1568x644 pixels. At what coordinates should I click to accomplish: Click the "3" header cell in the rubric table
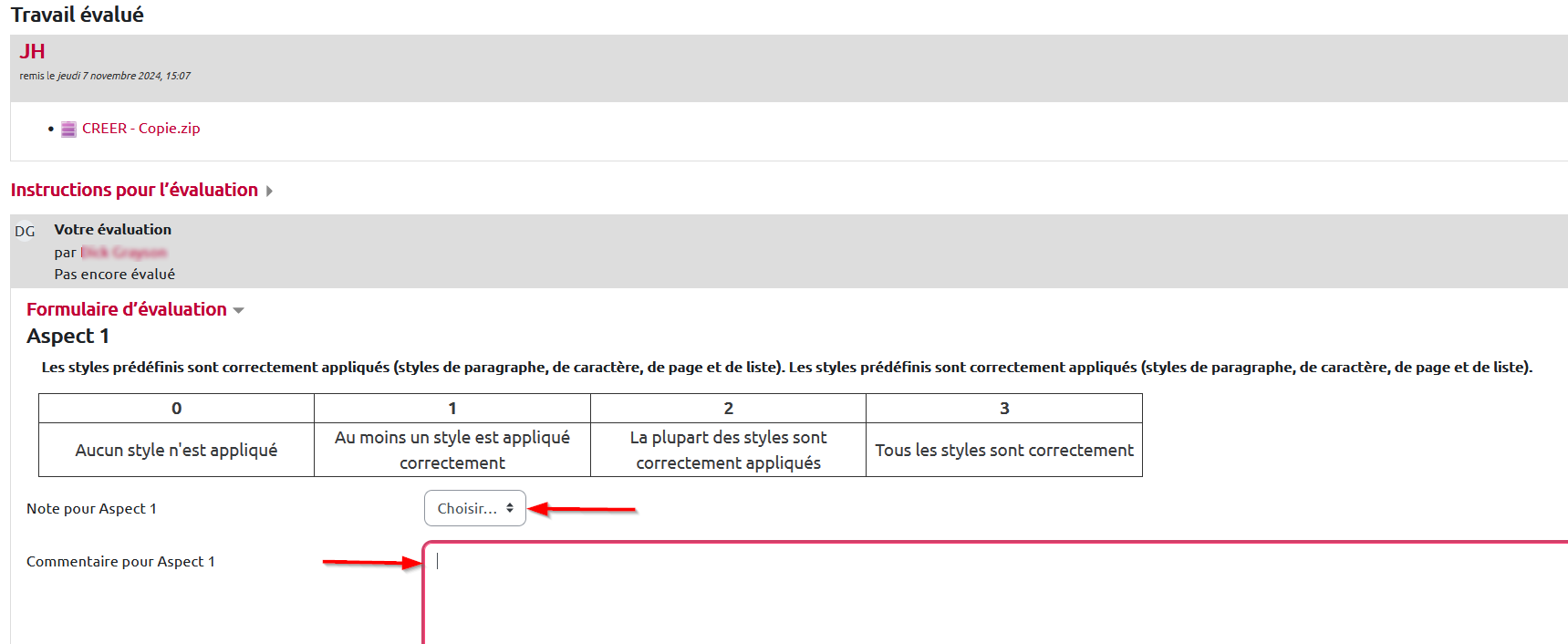[1004, 409]
